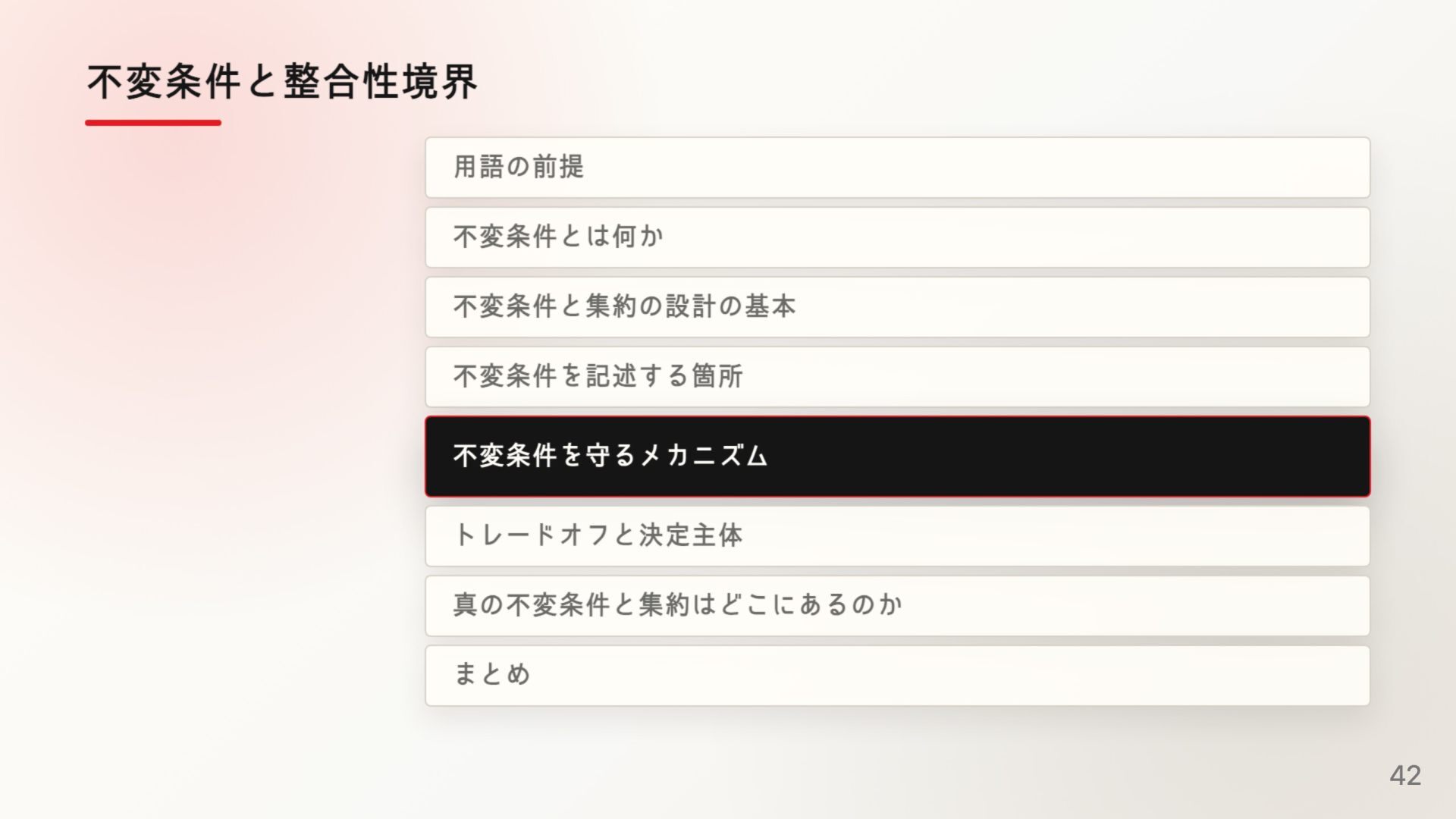Screen dimensions: 1456x819
Task: Select the まとめ agenda item
Action: [898, 676]
